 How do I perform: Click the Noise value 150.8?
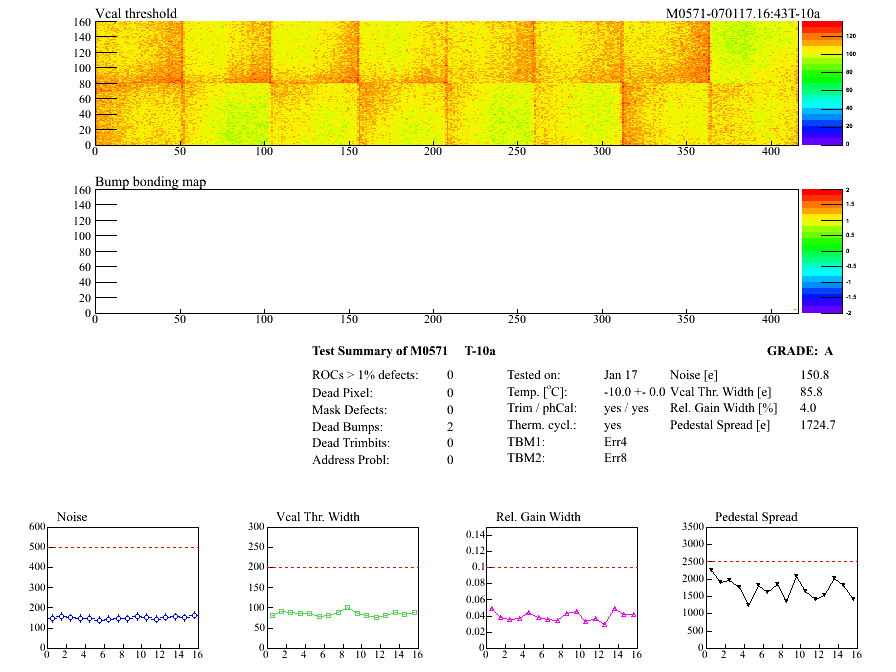coord(815,375)
